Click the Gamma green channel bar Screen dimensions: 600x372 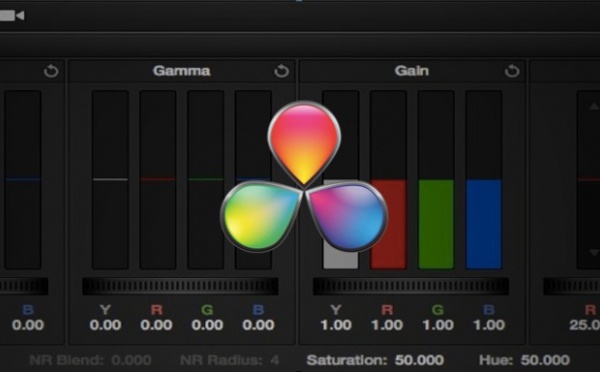pyautogui.click(x=205, y=180)
